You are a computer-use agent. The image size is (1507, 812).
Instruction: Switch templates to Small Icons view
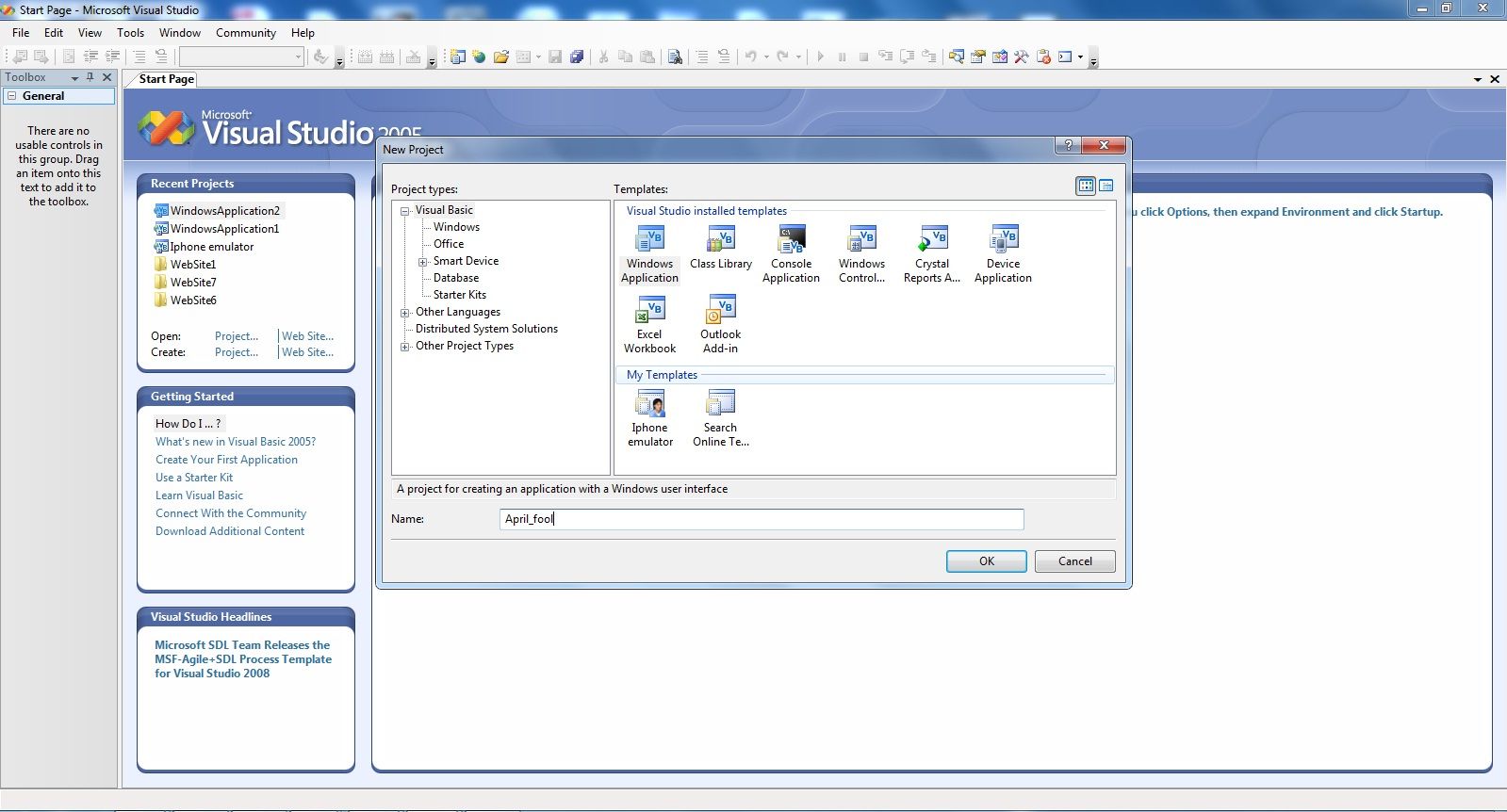click(x=1106, y=186)
